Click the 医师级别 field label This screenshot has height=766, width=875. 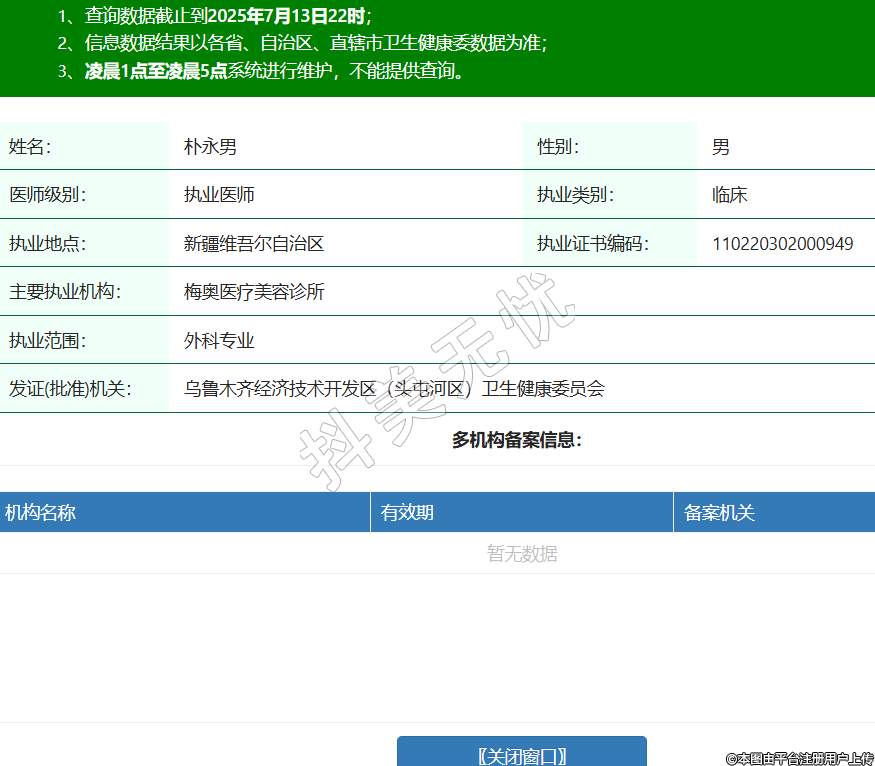pos(48,195)
